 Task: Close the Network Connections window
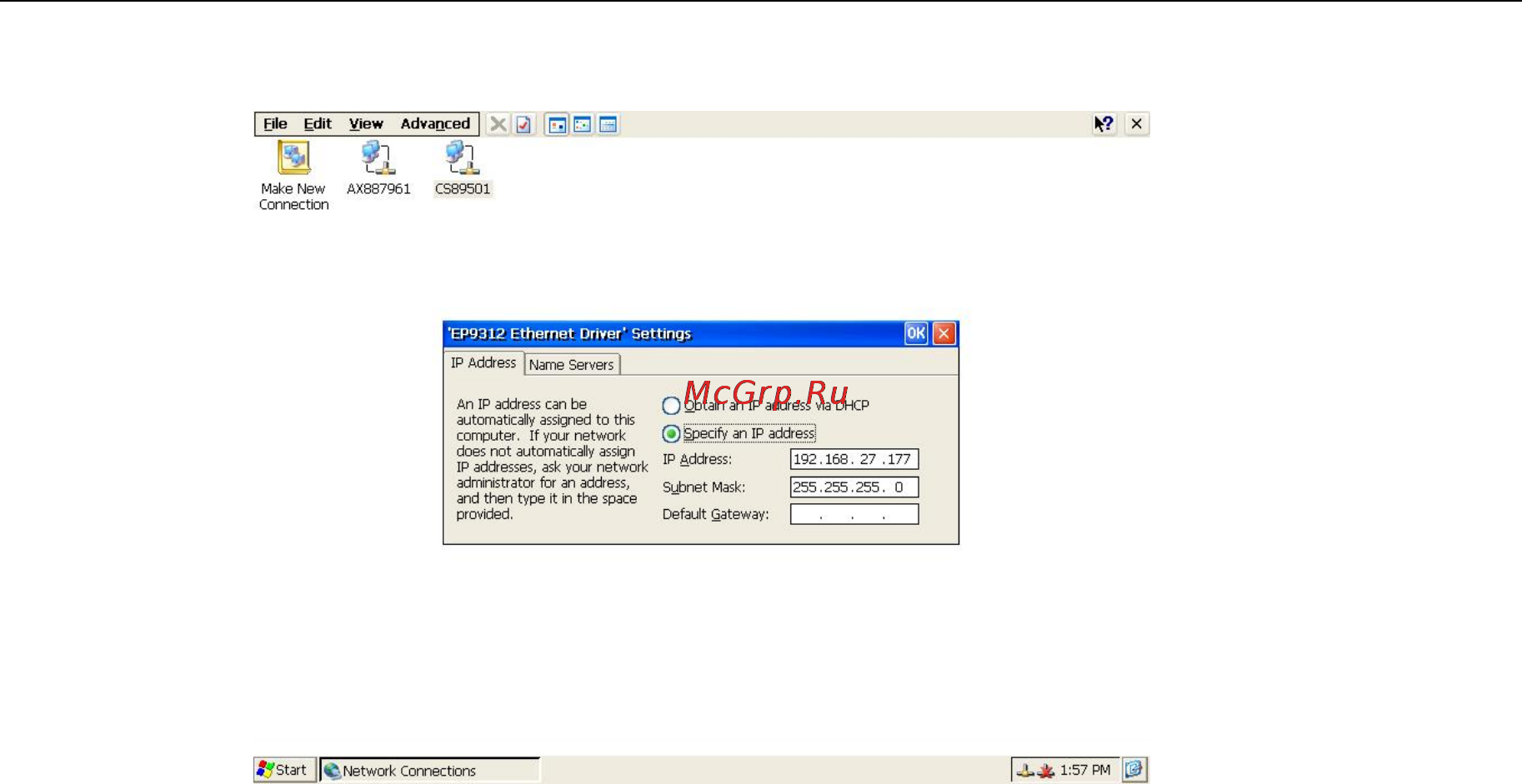(x=1137, y=124)
